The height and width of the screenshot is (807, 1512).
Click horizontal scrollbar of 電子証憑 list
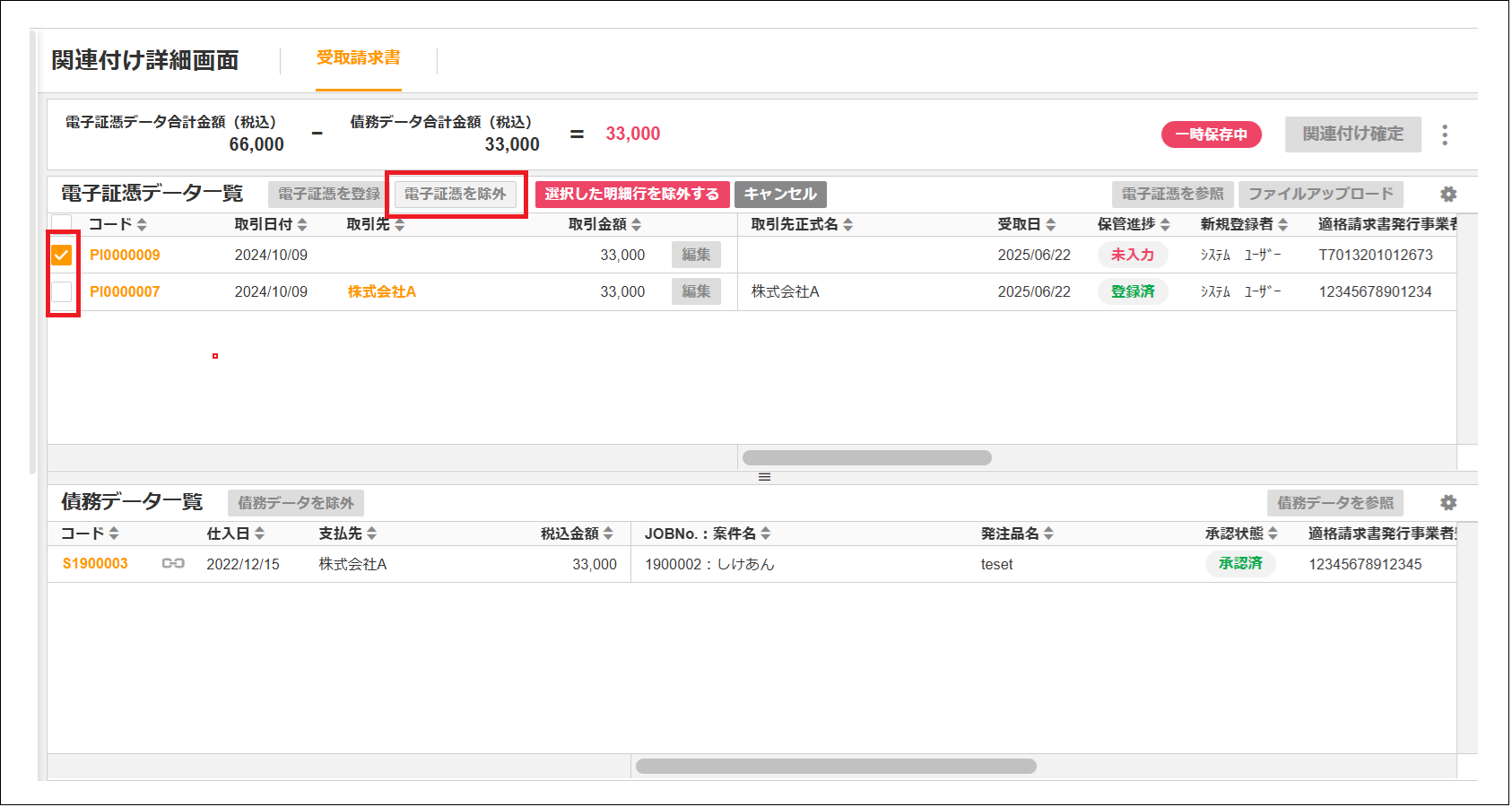[866, 458]
